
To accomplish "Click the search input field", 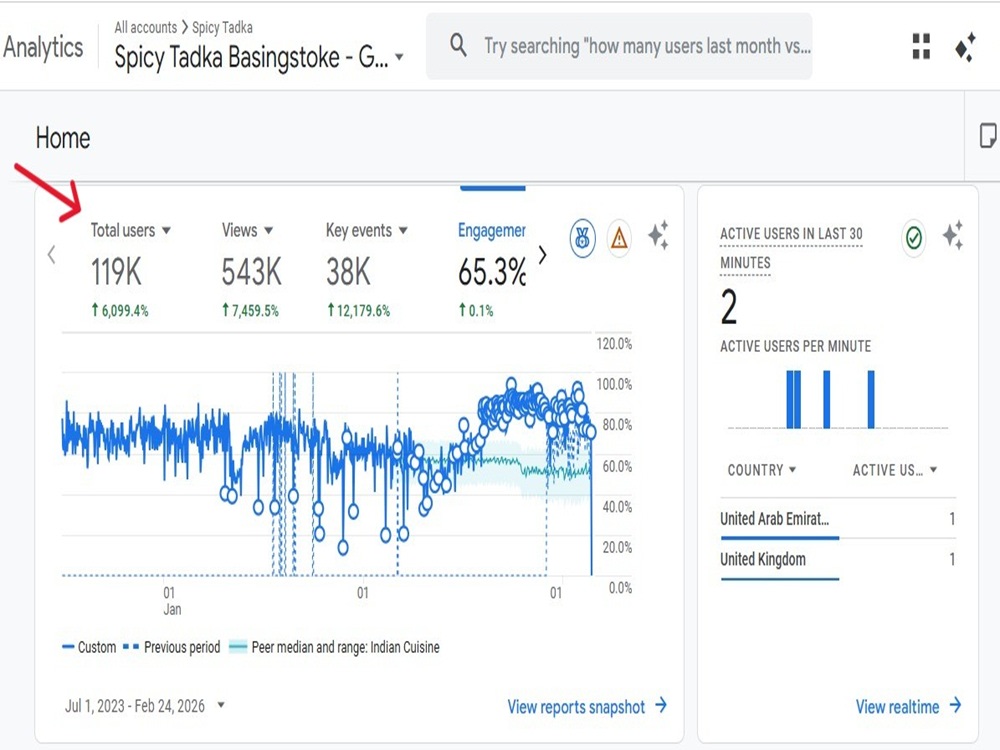I will 619,46.
